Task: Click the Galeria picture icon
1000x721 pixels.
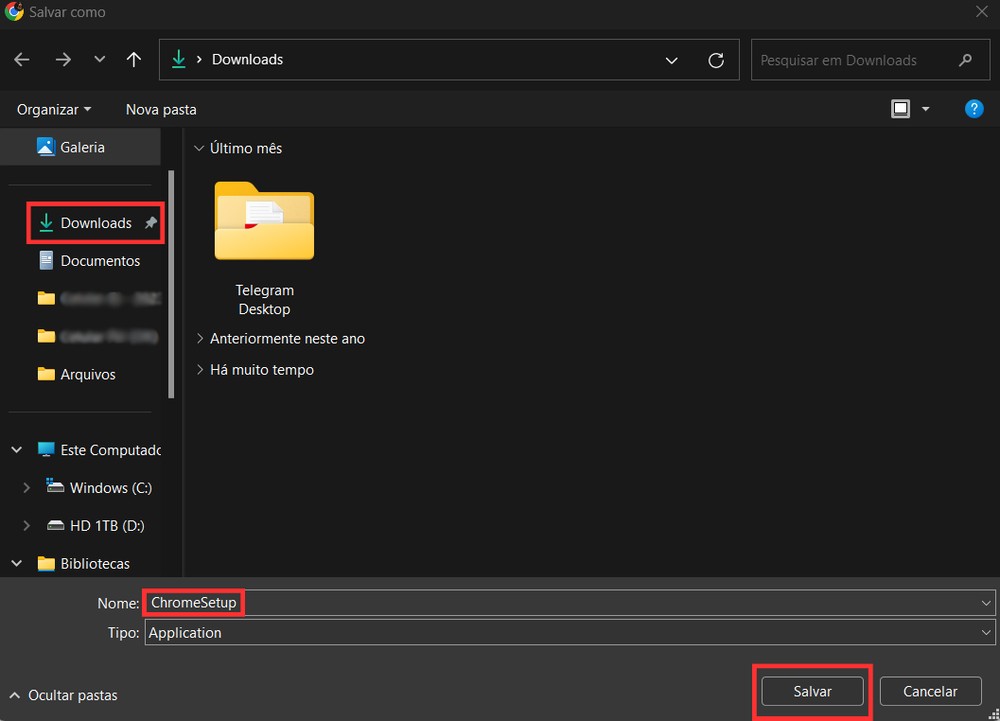Action: click(x=46, y=147)
